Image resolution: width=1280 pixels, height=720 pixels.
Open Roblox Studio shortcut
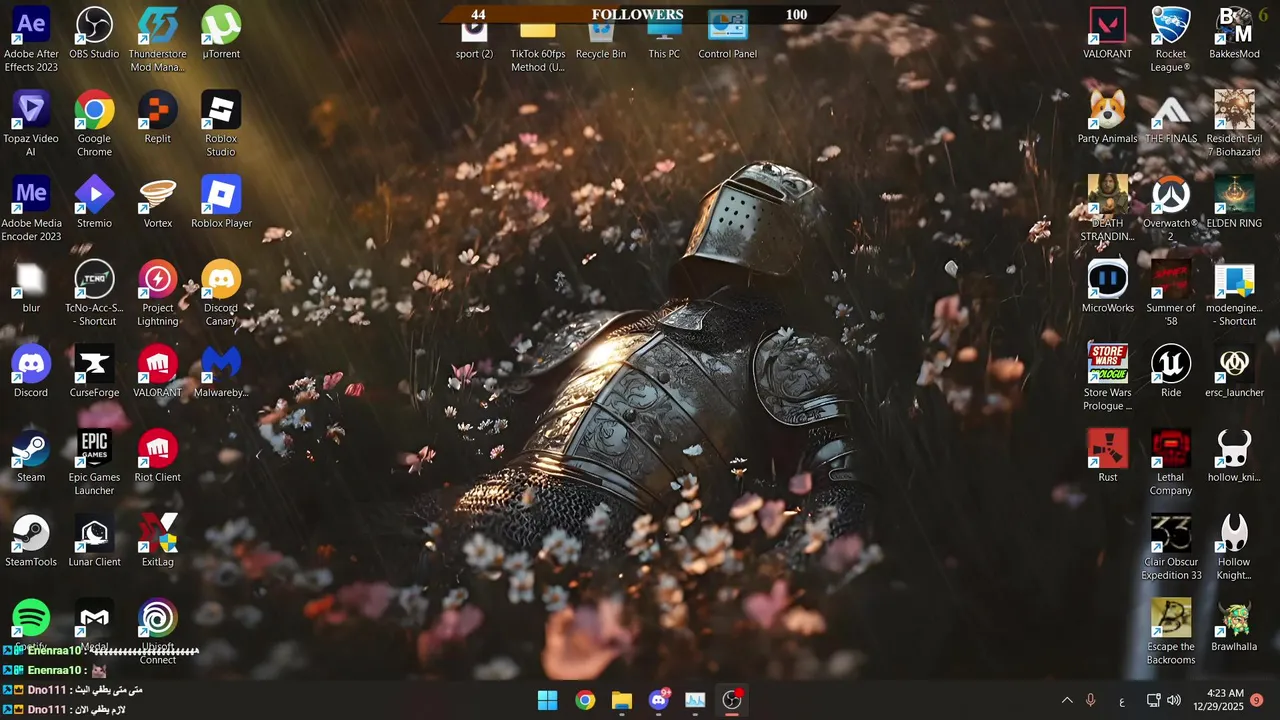point(221,125)
